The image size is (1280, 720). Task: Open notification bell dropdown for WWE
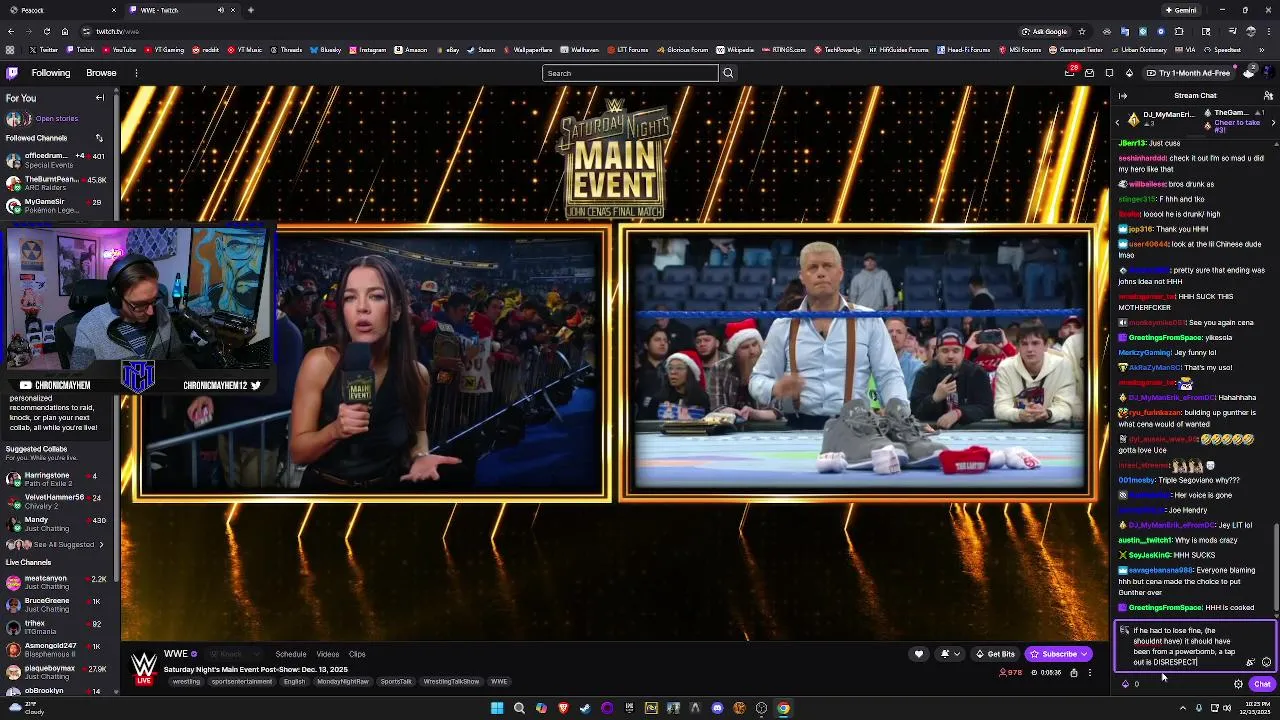coord(950,654)
